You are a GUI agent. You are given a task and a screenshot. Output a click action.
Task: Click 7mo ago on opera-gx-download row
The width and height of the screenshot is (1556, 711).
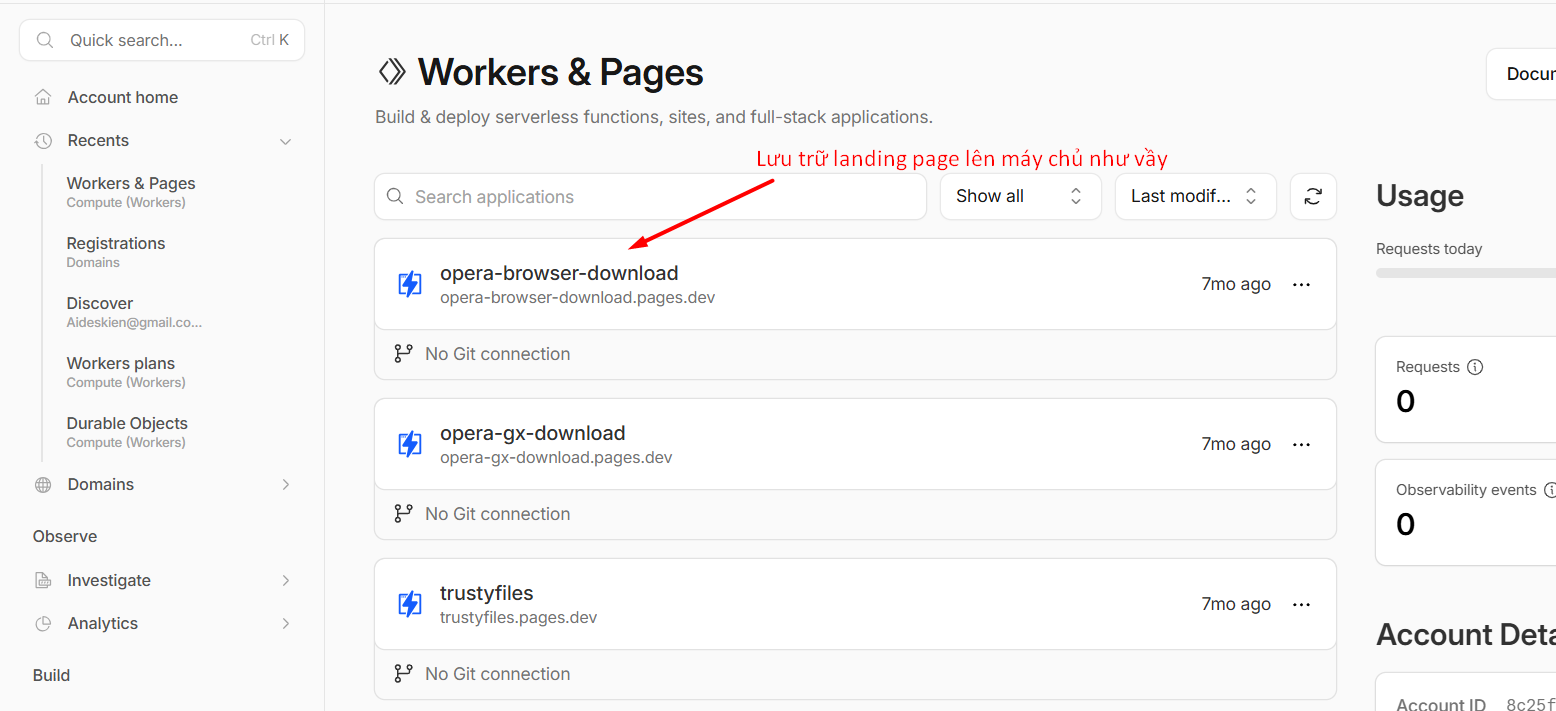coord(1236,444)
